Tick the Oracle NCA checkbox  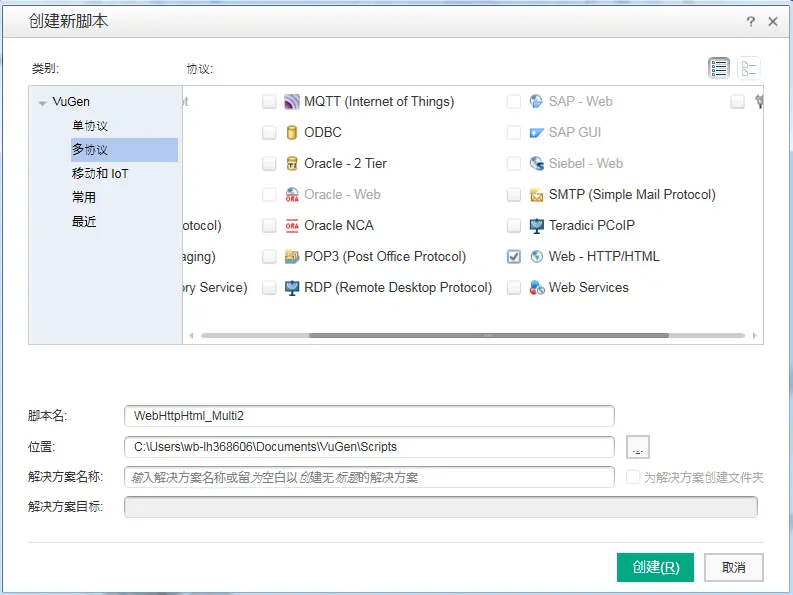[269, 225]
